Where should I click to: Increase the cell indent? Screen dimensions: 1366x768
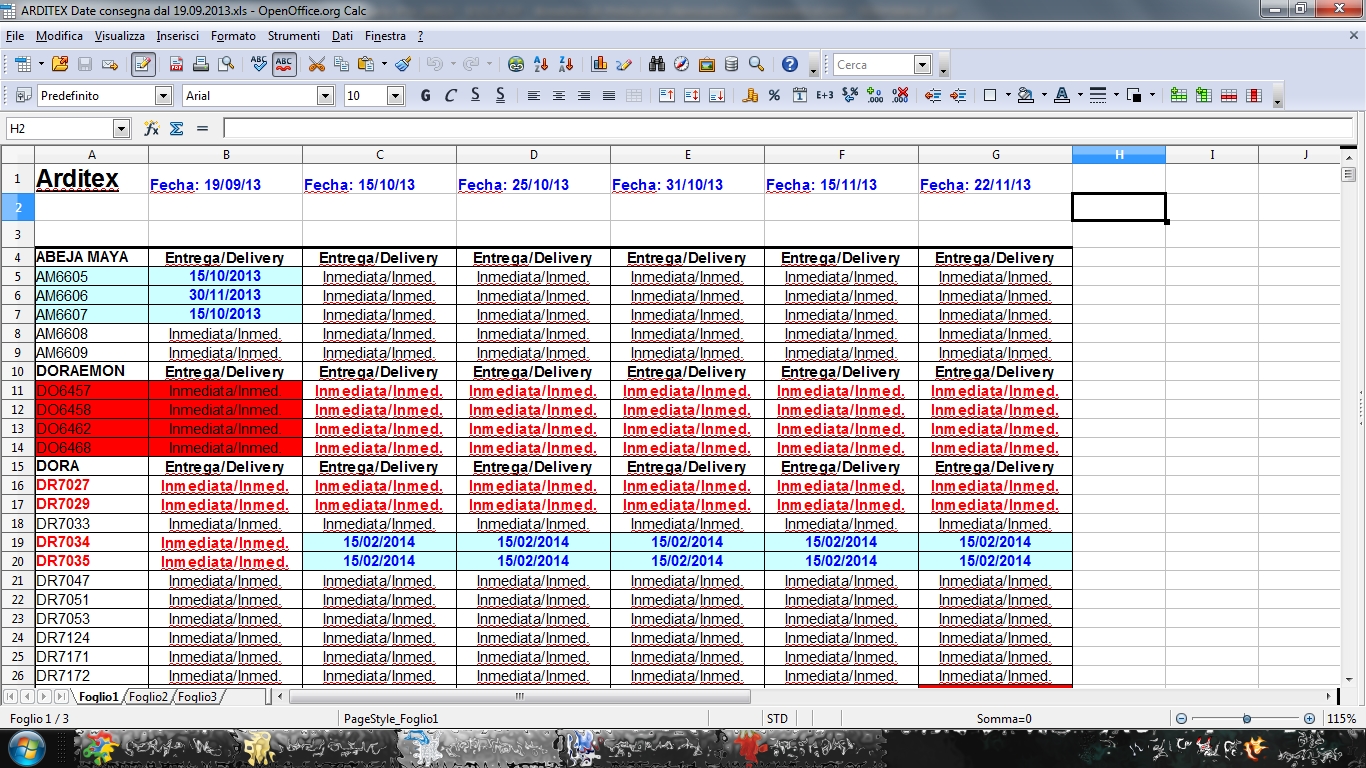[x=958, y=96]
